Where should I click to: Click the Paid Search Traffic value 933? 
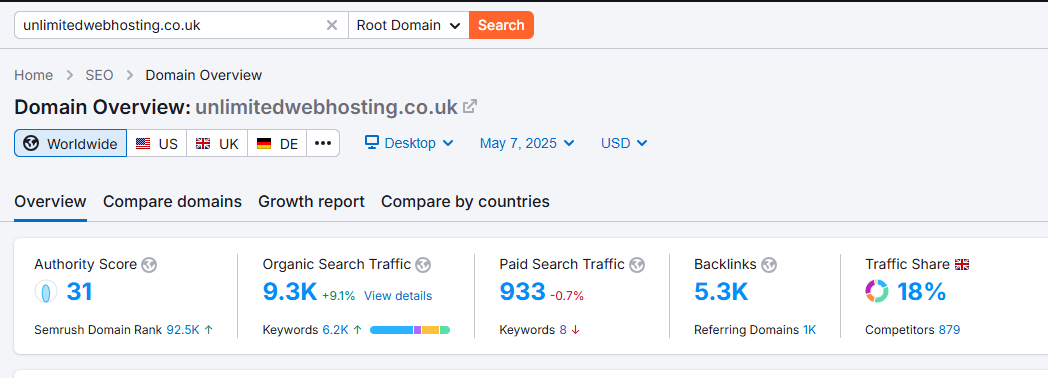[523, 292]
